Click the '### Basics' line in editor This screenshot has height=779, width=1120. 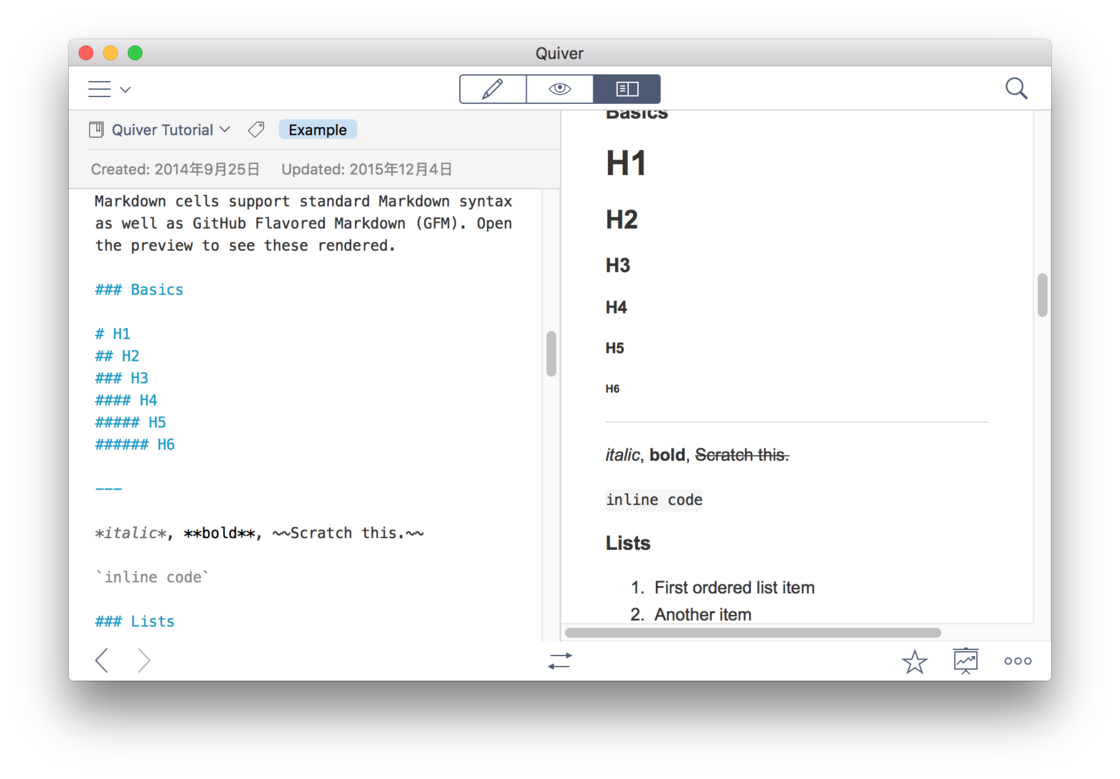[139, 290]
